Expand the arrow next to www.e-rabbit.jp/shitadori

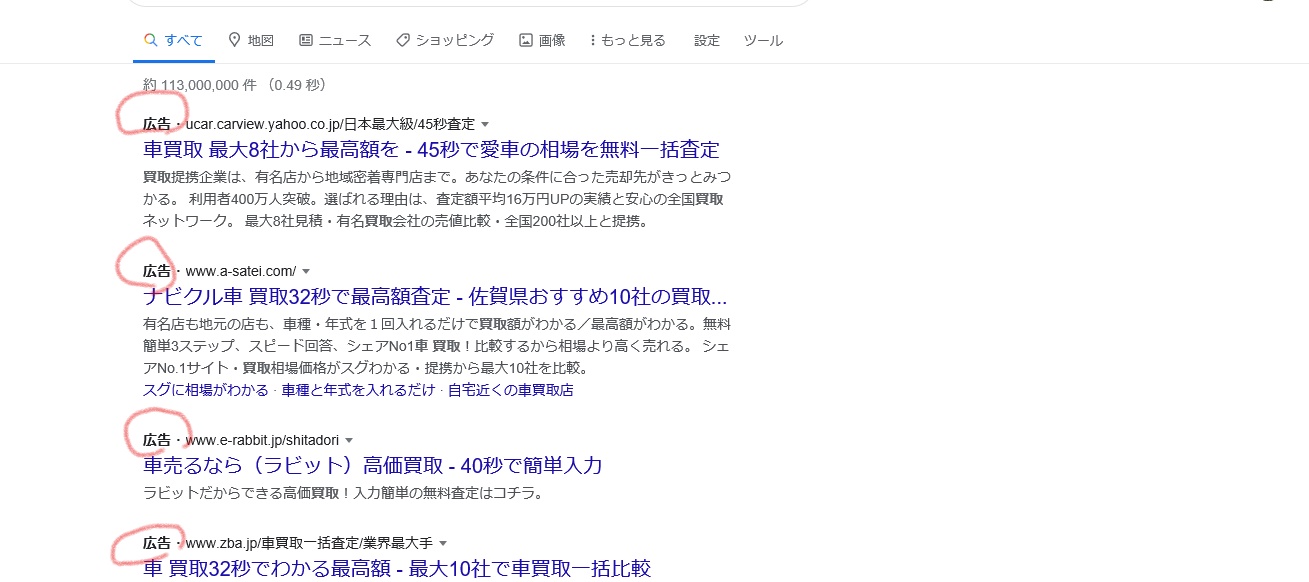click(x=349, y=440)
